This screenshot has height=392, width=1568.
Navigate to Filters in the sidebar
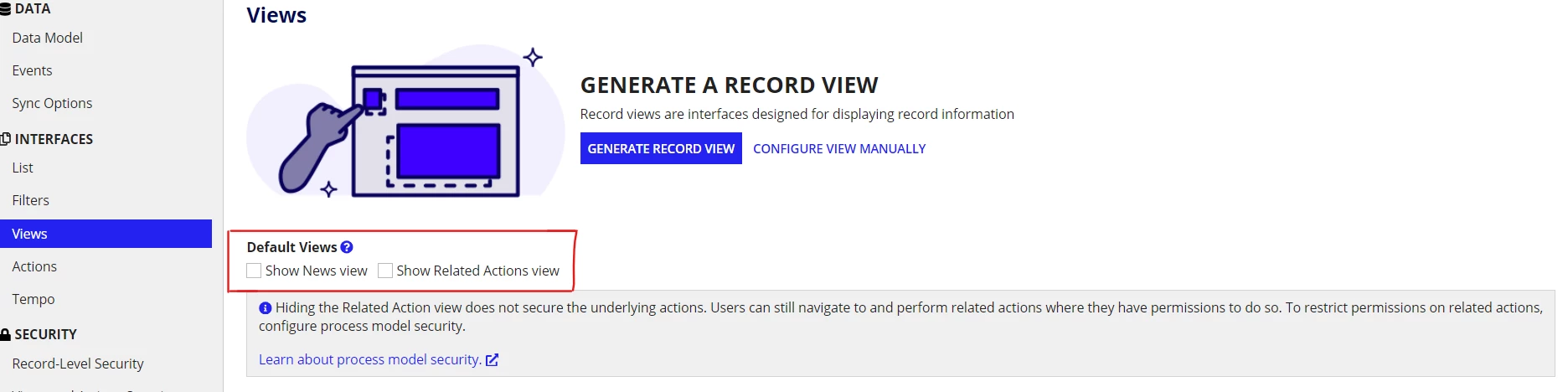[30, 200]
